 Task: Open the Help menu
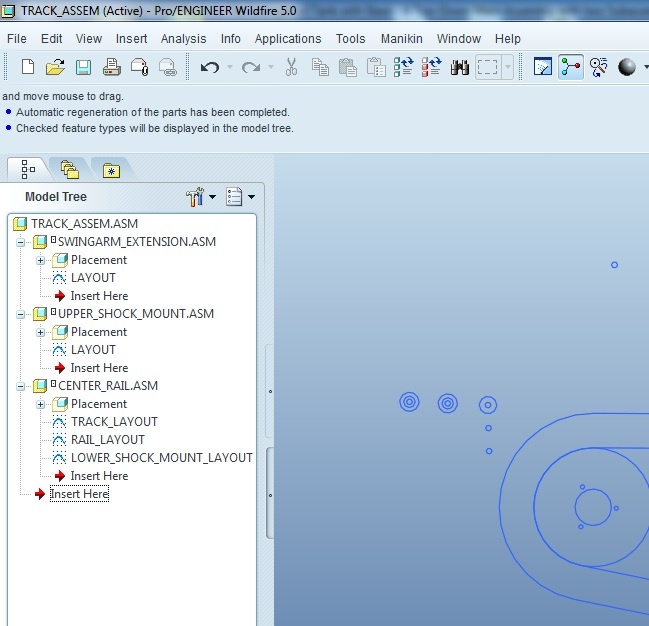coord(507,39)
